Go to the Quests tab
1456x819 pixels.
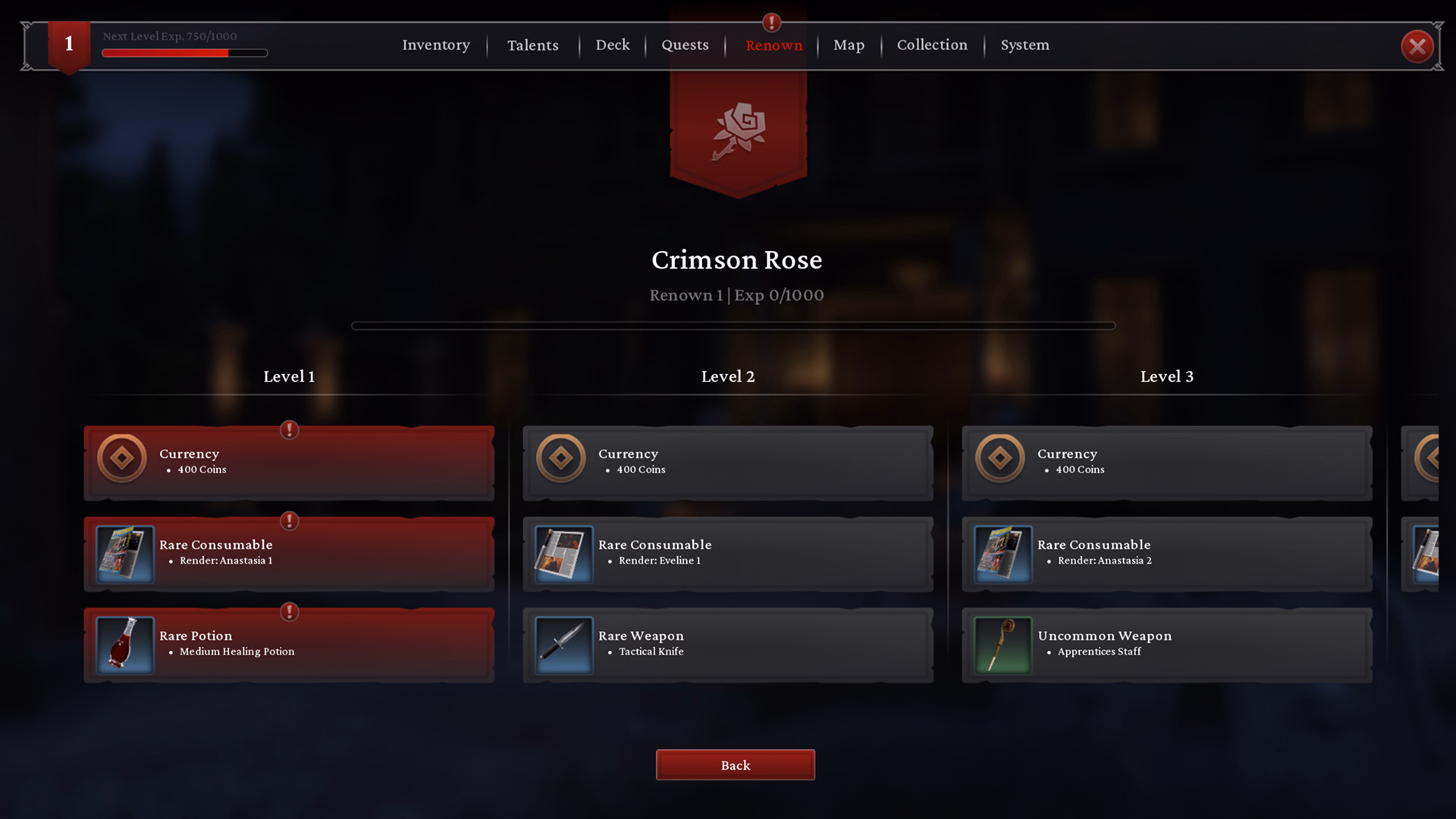[685, 45]
